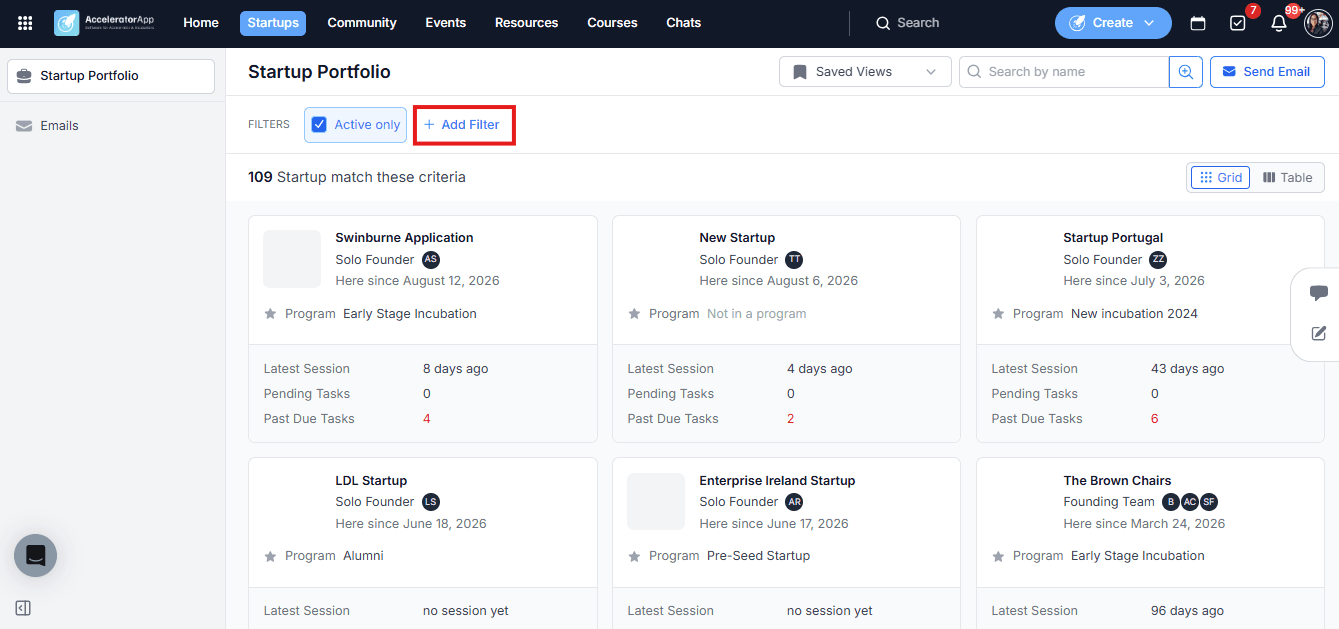The width and height of the screenshot is (1339, 629).
Task: Click the TT founder avatar on New Startup
Action: pyautogui.click(x=794, y=259)
